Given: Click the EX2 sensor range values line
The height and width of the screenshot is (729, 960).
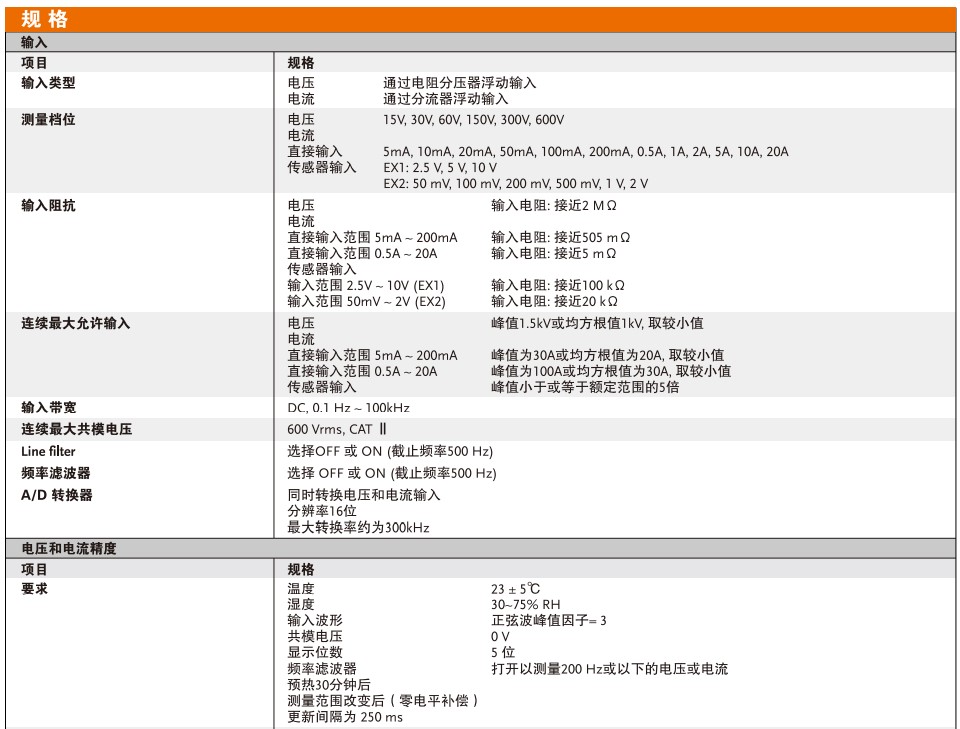Looking at the screenshot, I should 515,183.
